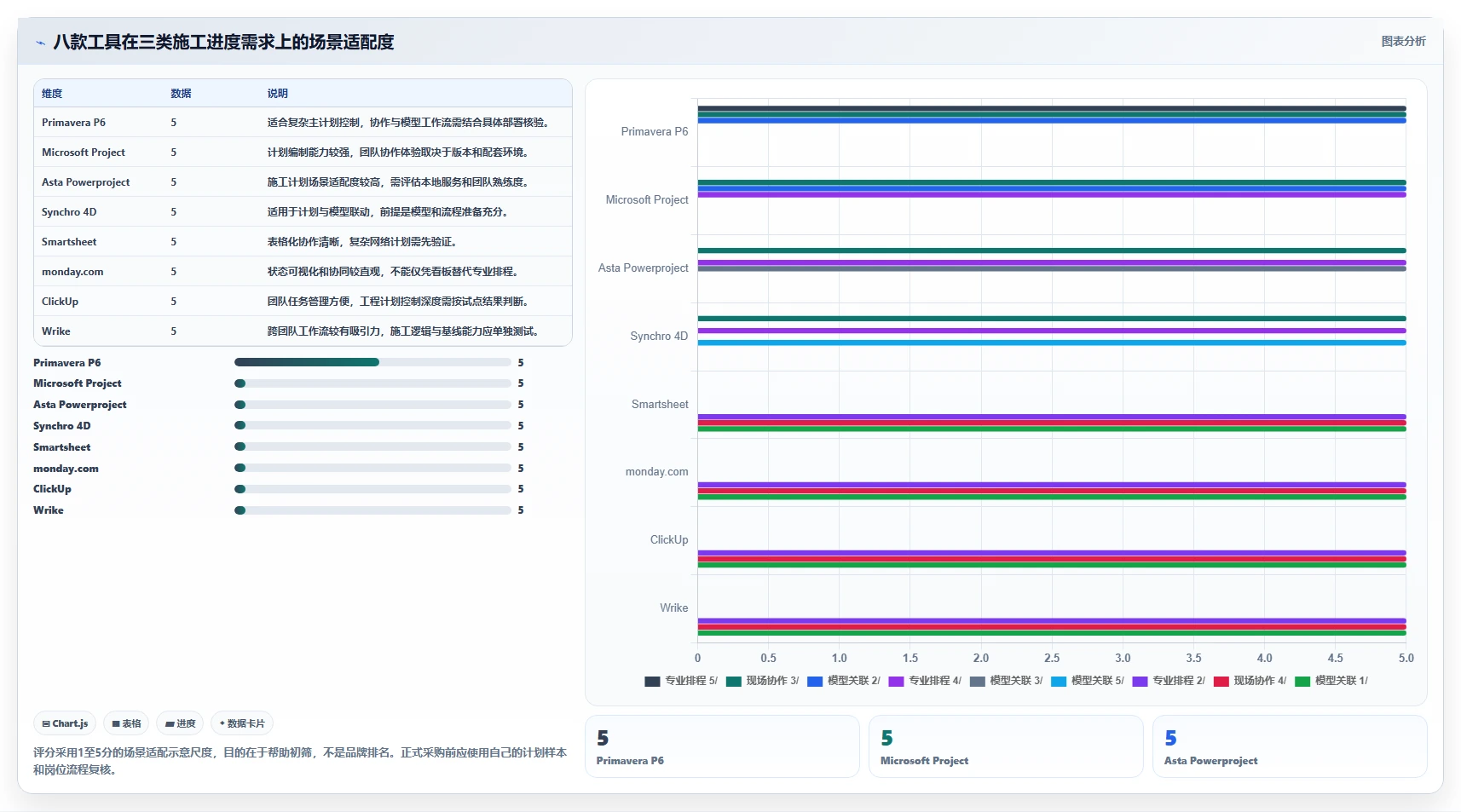Click the Wrike progress bar
This screenshot has width=1461, height=812.
pyautogui.click(x=372, y=510)
